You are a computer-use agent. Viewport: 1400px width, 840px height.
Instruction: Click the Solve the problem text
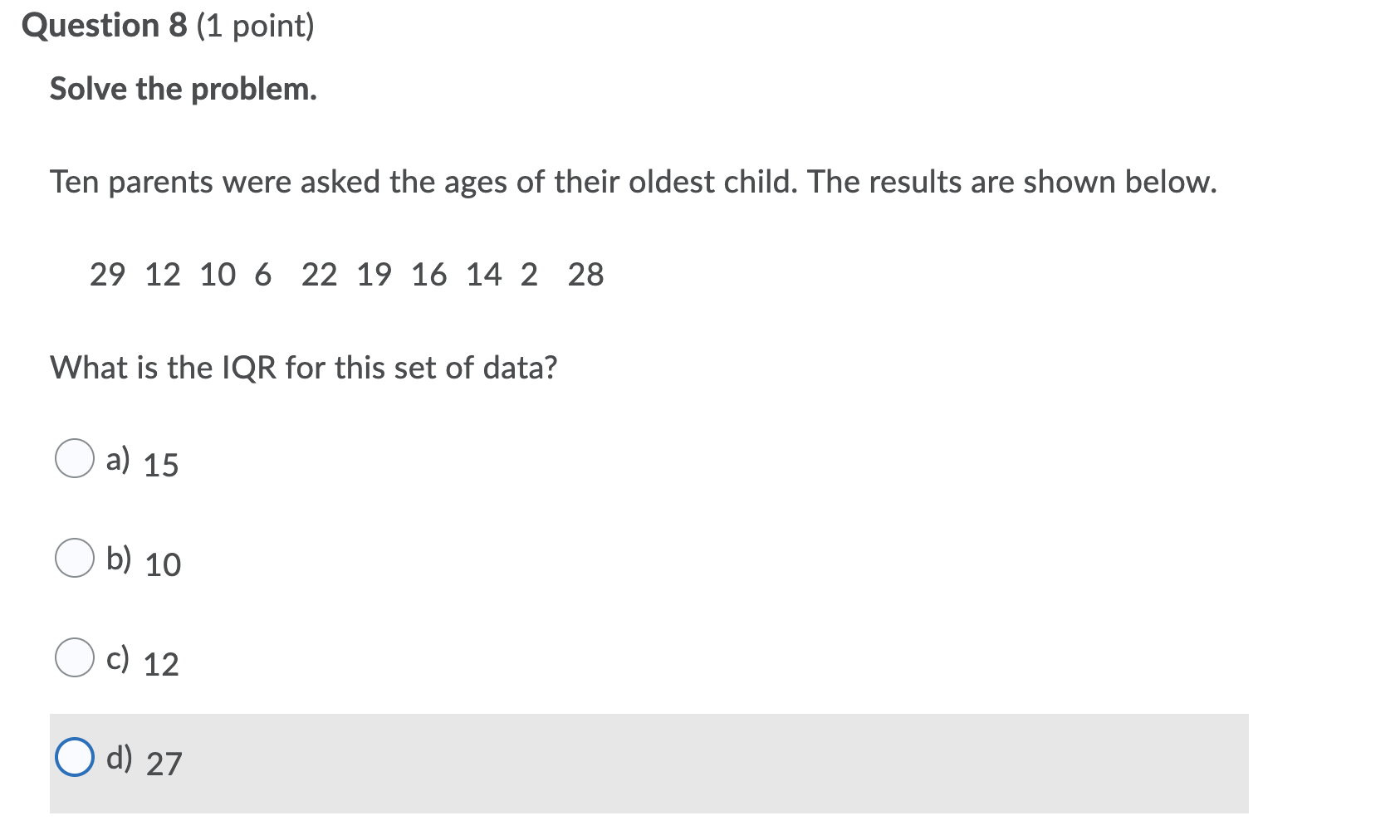[x=182, y=89]
